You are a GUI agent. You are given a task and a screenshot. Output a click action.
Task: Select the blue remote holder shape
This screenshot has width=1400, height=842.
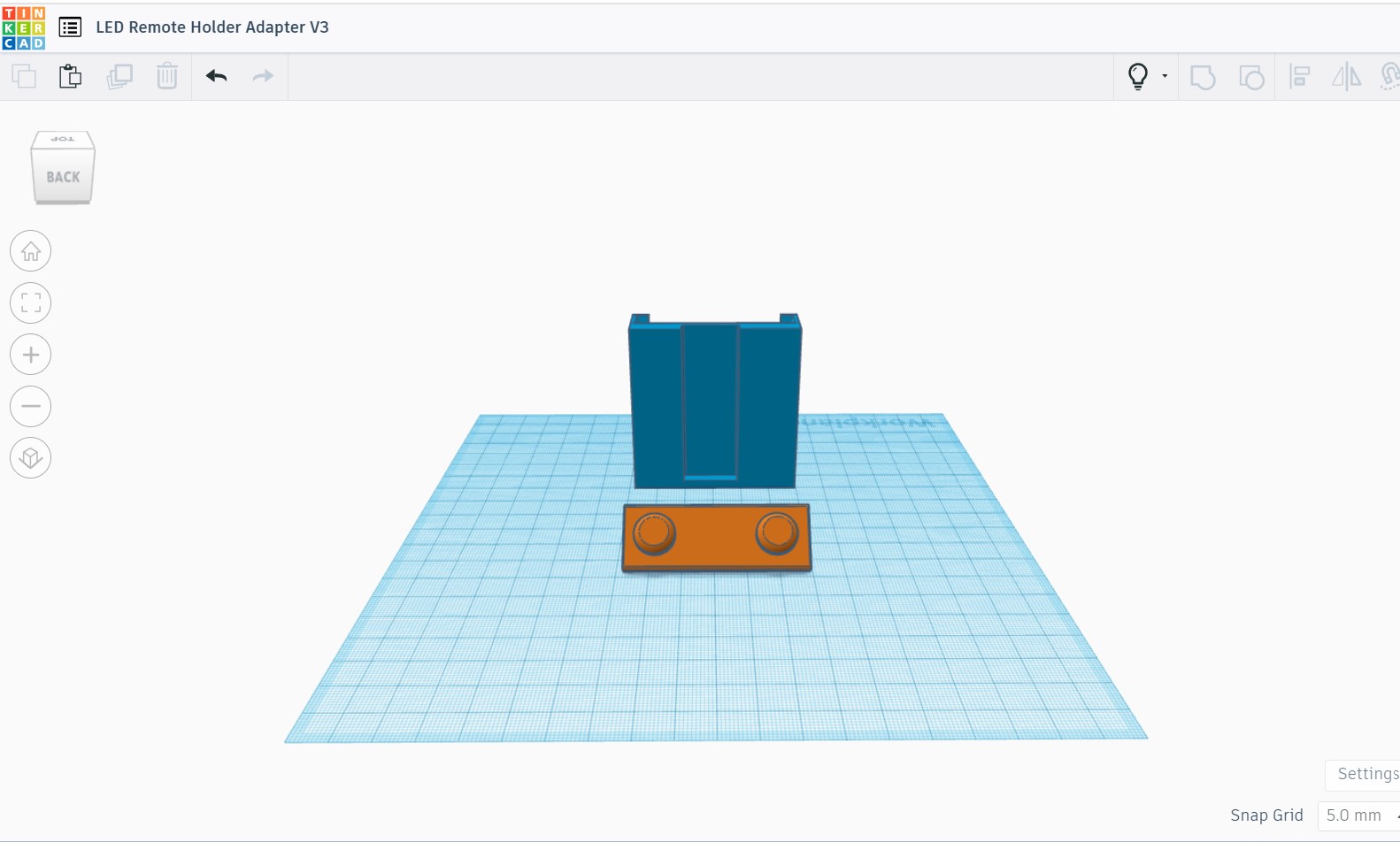tap(715, 402)
